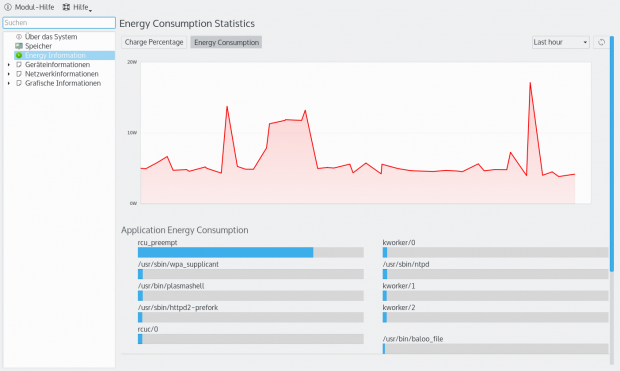The height and width of the screenshot is (371, 620).
Task: Click the rcuc/0 usage bar
Action: [x=251, y=339]
